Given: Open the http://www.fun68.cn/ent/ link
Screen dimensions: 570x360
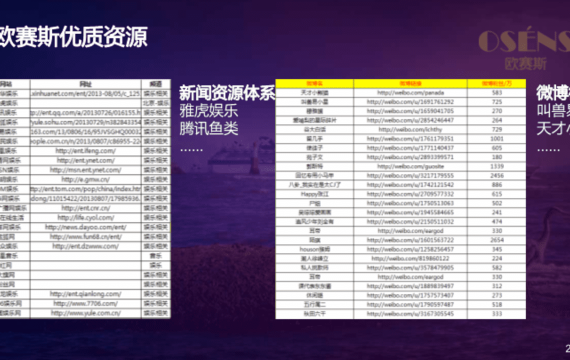Looking at the screenshot, I should (86, 237).
